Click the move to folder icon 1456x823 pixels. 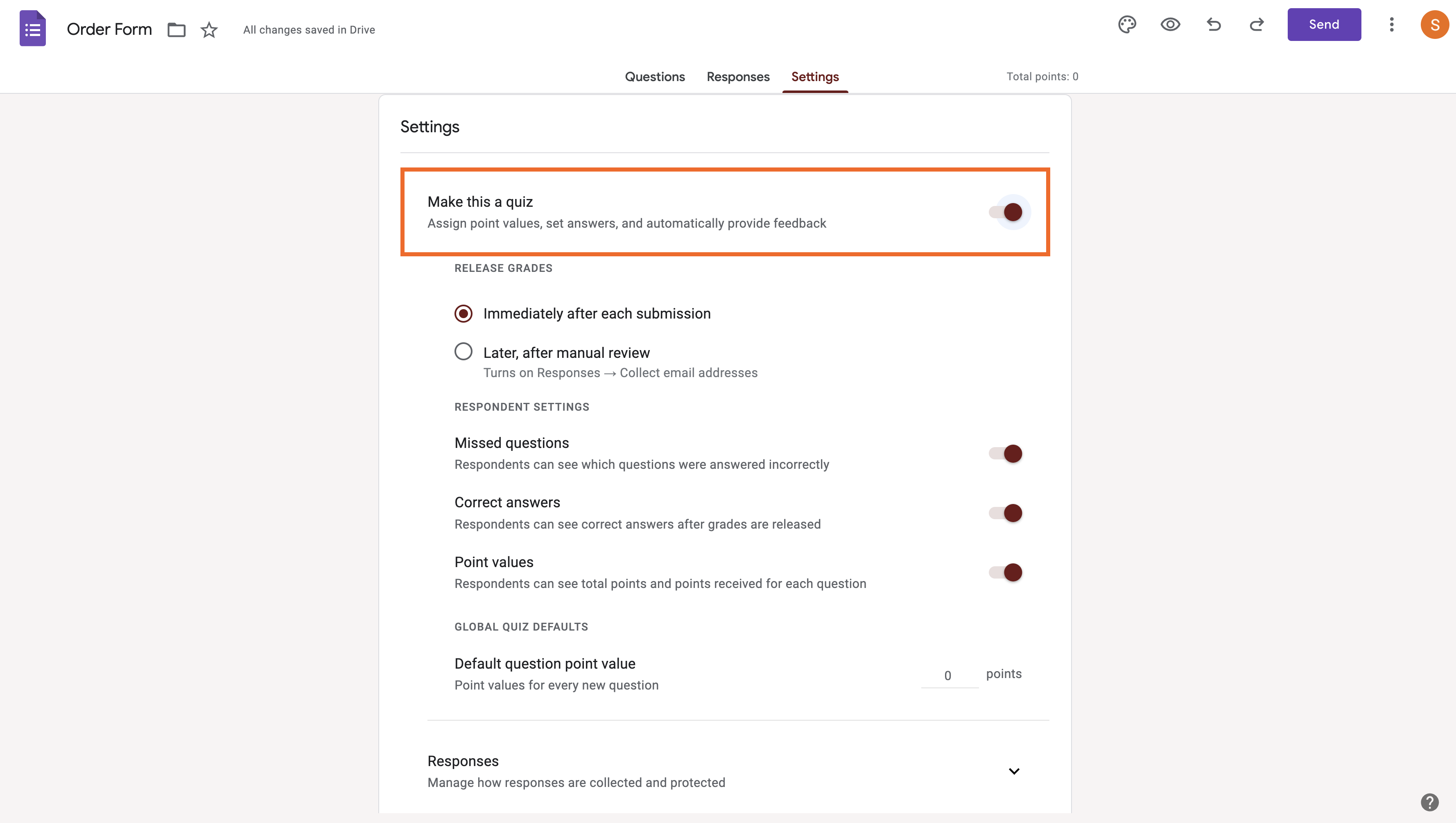[x=176, y=29]
